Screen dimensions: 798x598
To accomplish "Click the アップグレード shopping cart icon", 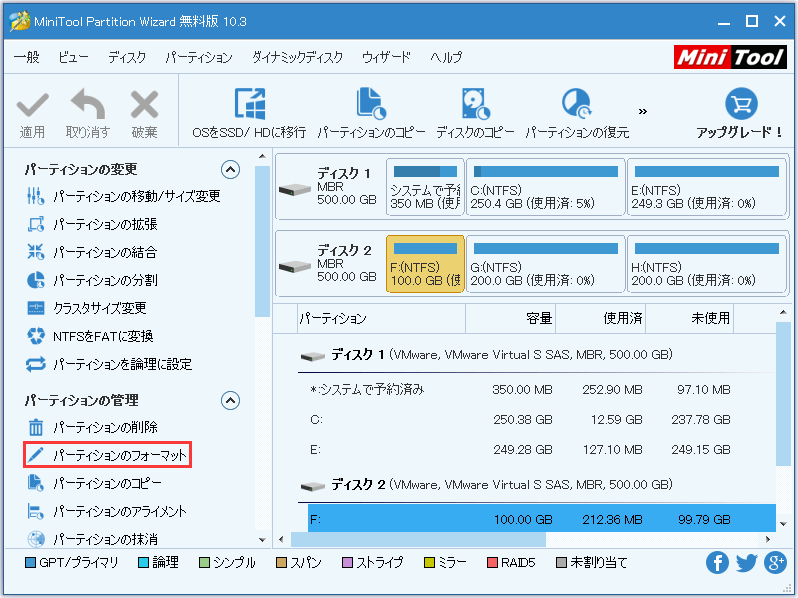I will (740, 104).
